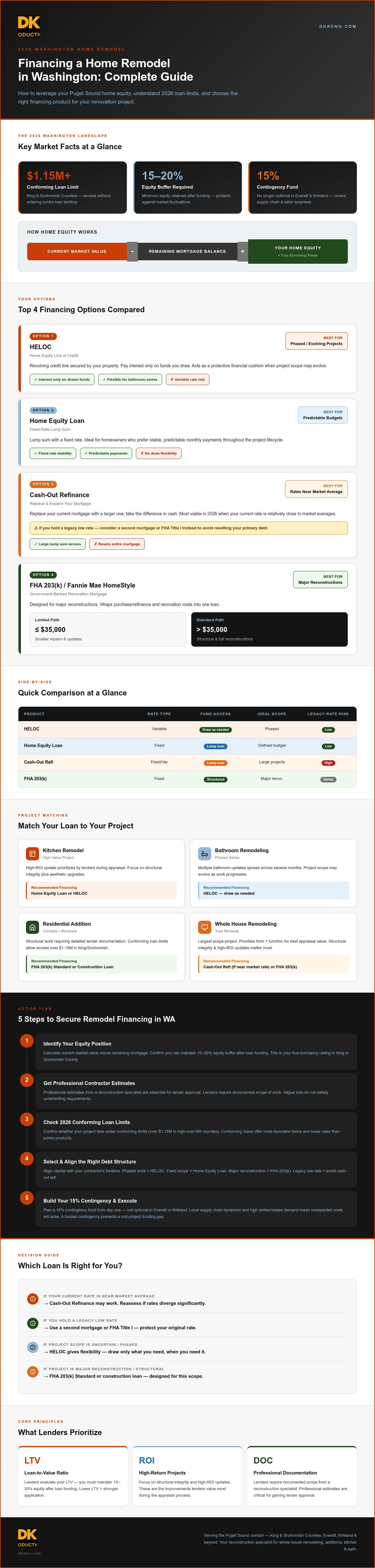Screen dimensions: 375x1568
Task: Click the Current Market Value block
Action: point(77,252)
